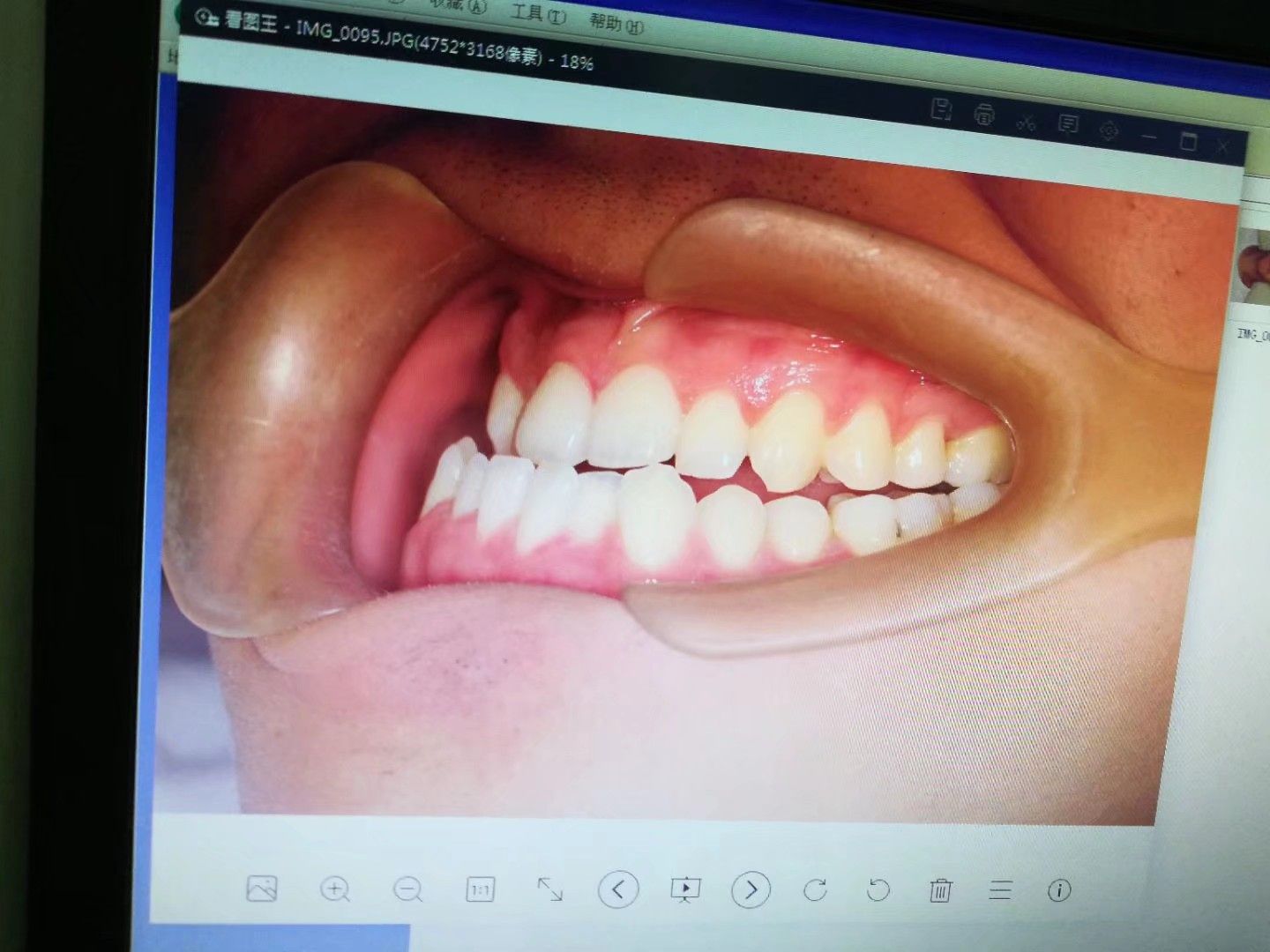1270x952 pixels.
Task: Open the more options menu icon
Action: pos(1000,890)
